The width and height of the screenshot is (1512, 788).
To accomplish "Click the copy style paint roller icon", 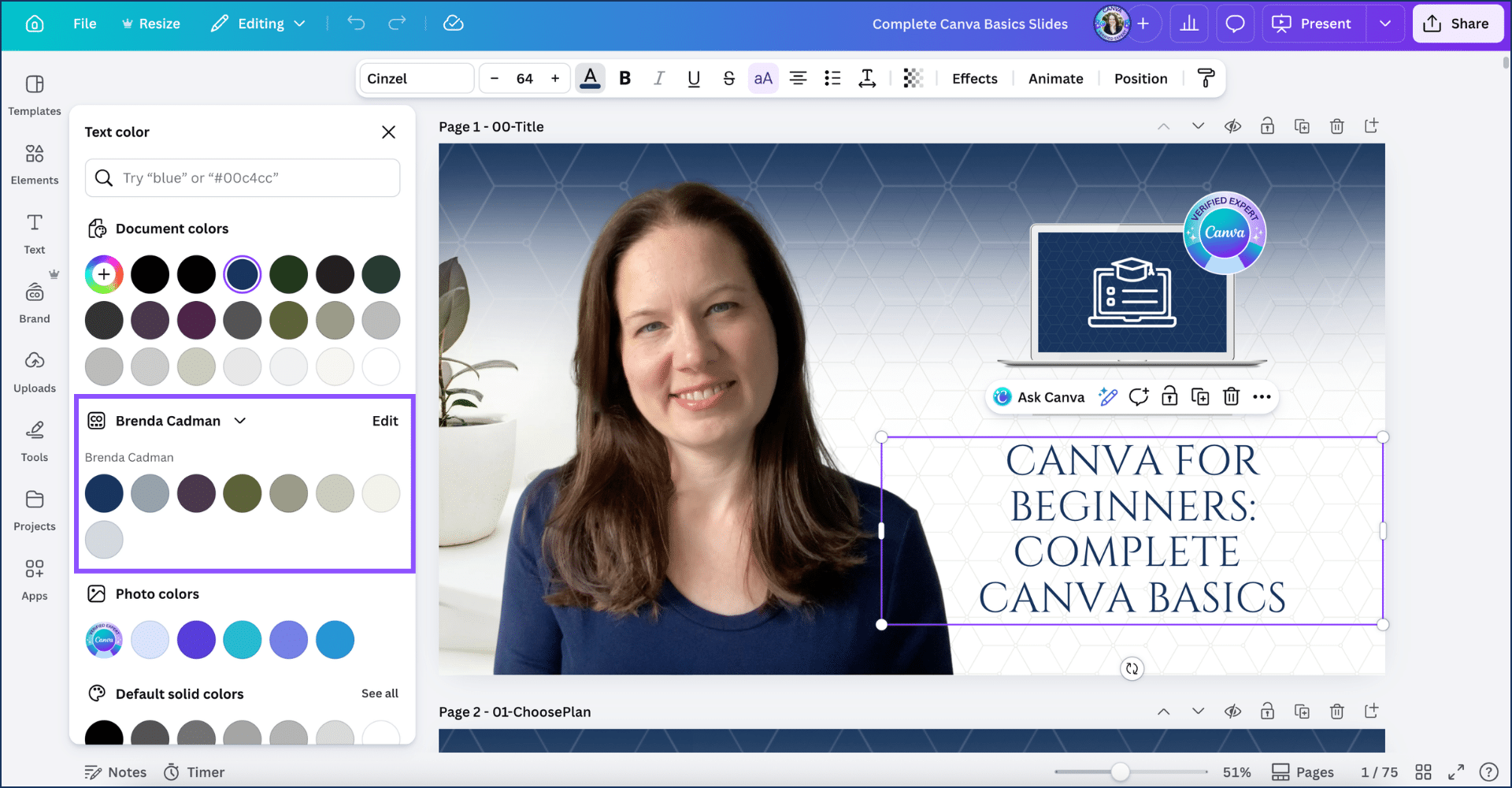I will pyautogui.click(x=1206, y=78).
